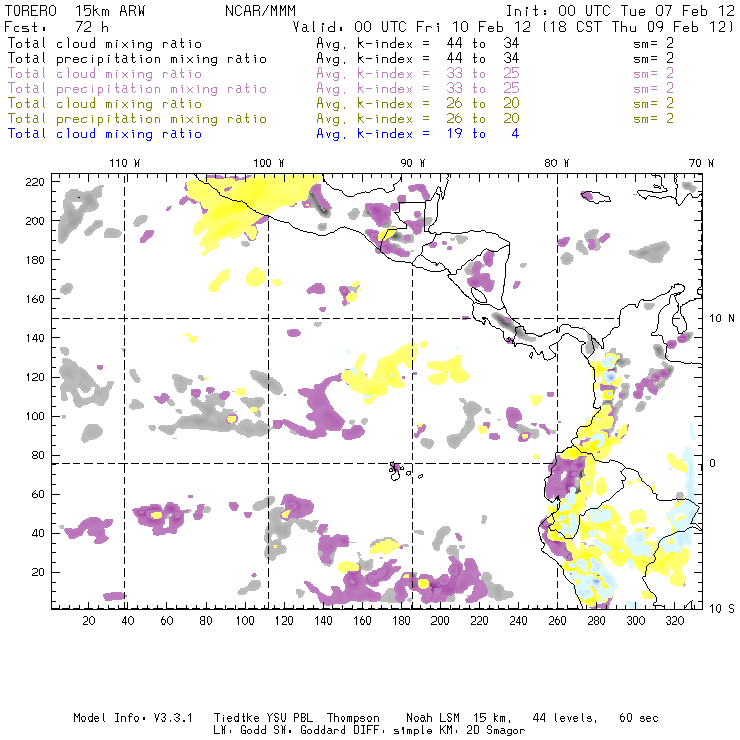740x740 pixels.
Task: Click the '0' equator latitude label on right
Action: tap(713, 463)
